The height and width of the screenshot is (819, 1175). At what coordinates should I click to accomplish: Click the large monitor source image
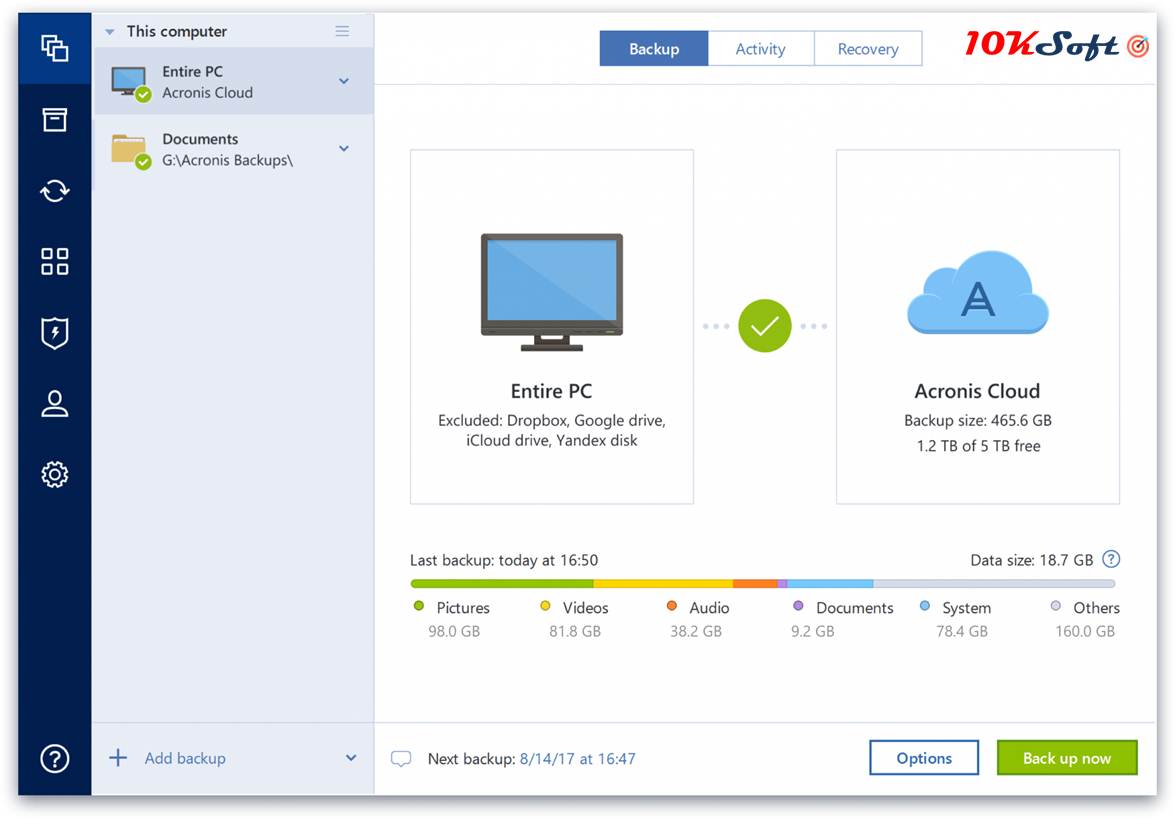552,292
